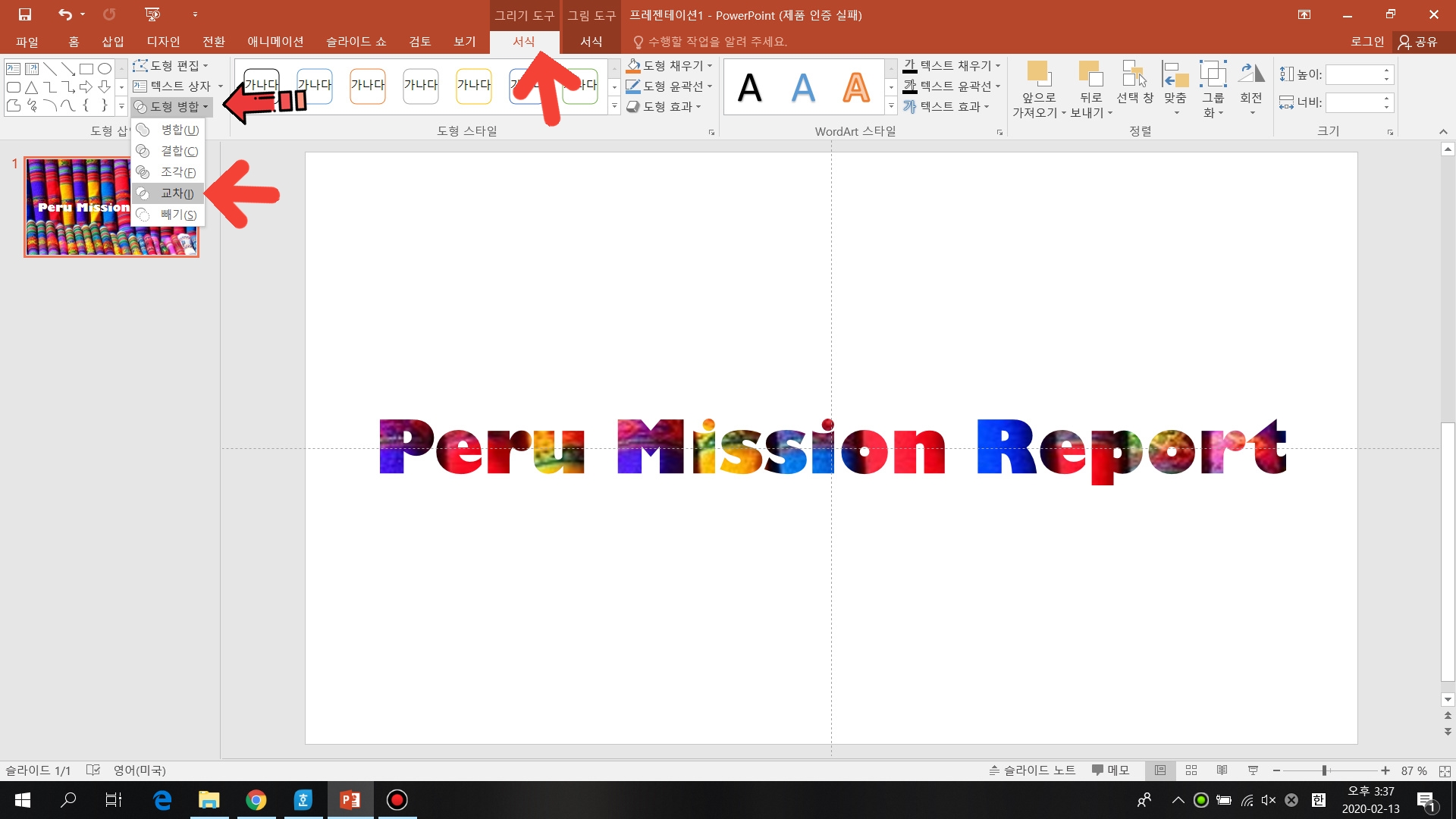Click the zoom slider handle

pos(1324,770)
